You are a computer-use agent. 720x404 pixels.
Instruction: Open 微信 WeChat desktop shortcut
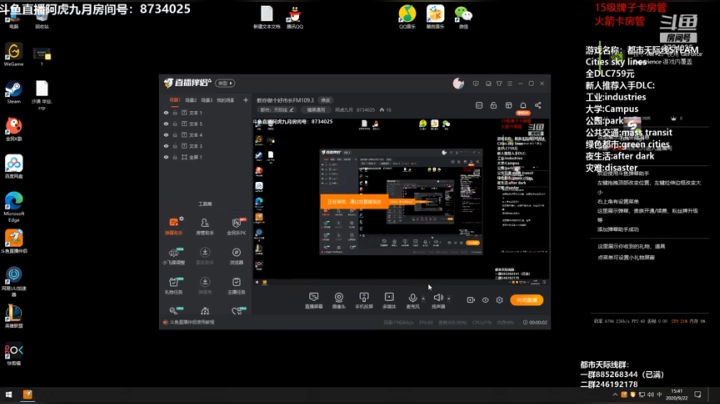click(x=463, y=18)
